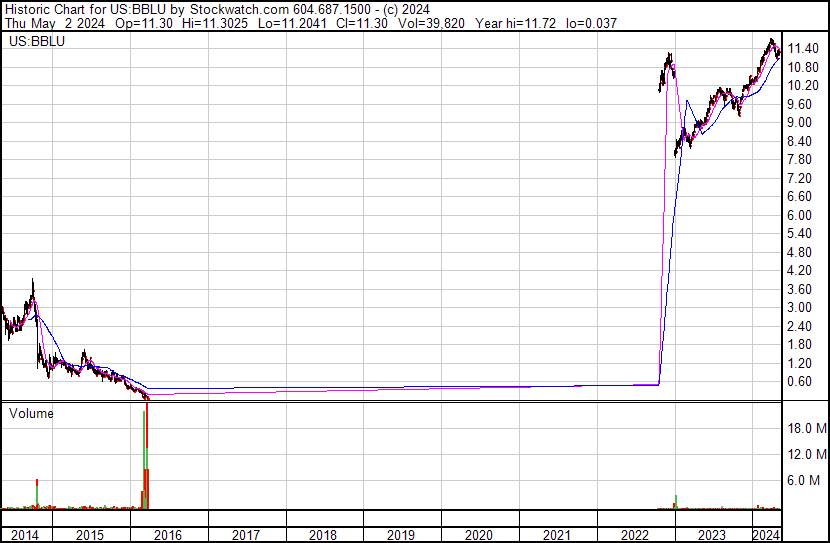This screenshot has width=830, height=543.
Task: Click the 10.80 price axis label
Action: pos(803,67)
